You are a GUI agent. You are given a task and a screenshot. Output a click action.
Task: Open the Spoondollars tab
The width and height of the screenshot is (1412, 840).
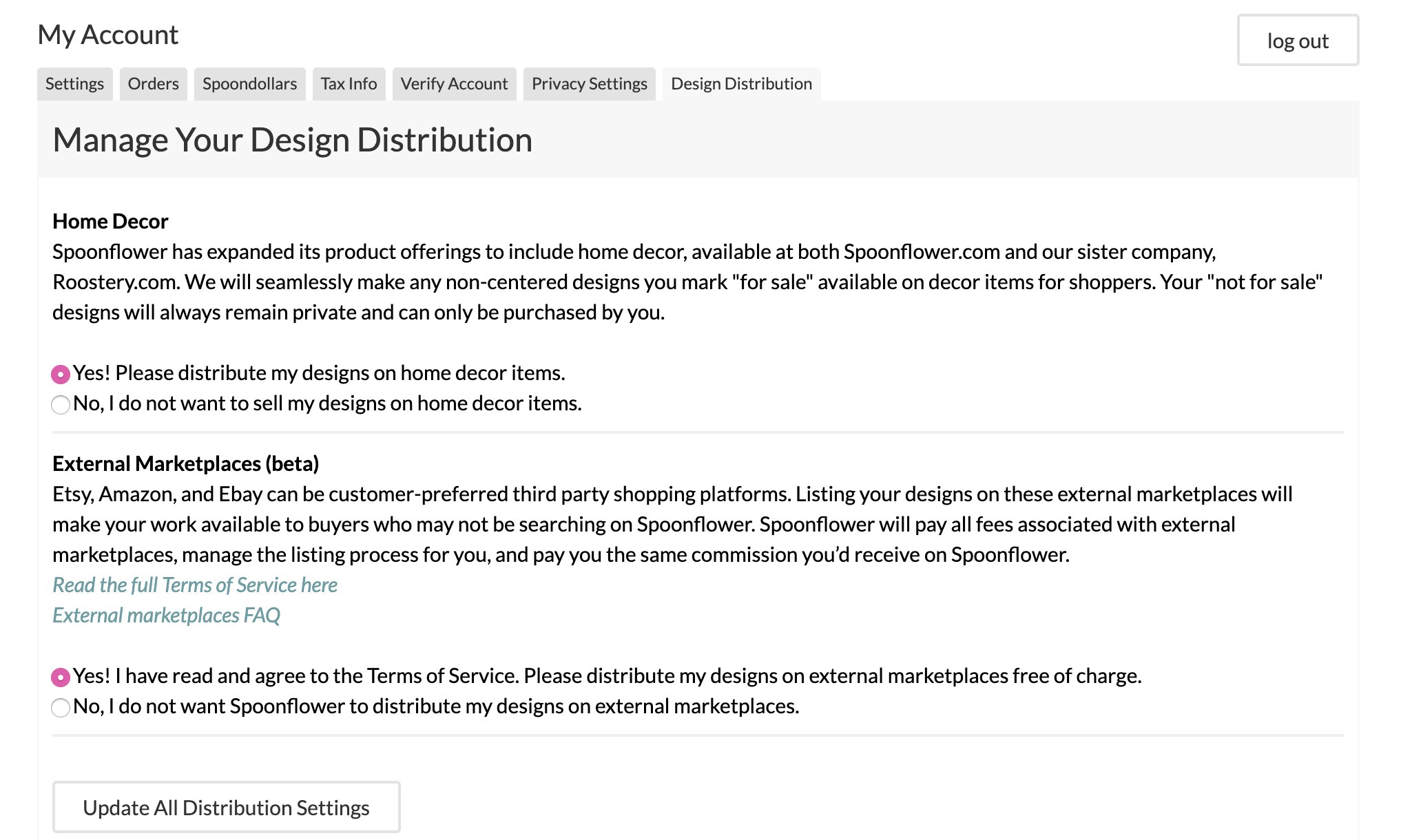coord(249,84)
